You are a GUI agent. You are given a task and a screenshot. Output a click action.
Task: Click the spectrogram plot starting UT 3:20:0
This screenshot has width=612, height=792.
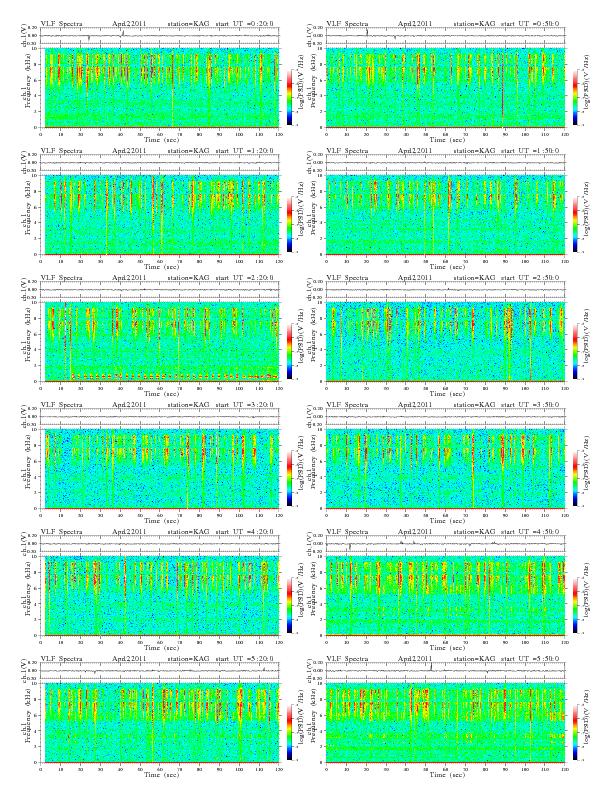[160, 469]
